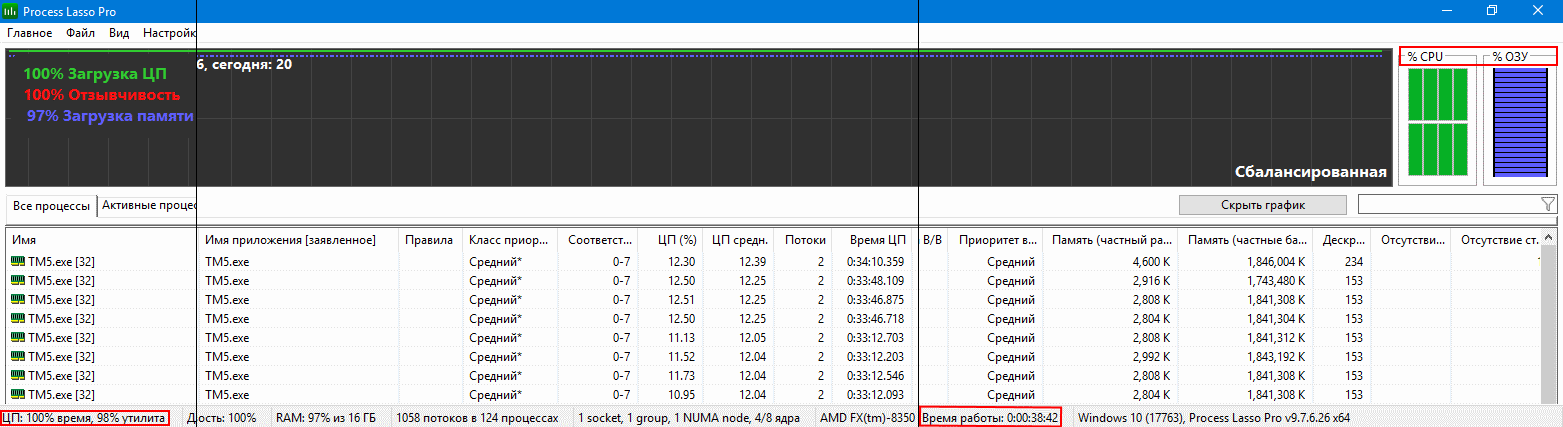
Task: Click status bar ЦП: 100% время entry
Action: click(85, 417)
